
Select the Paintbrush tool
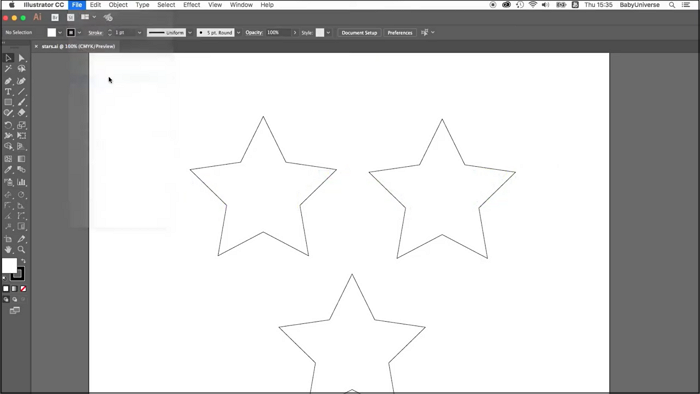21,102
